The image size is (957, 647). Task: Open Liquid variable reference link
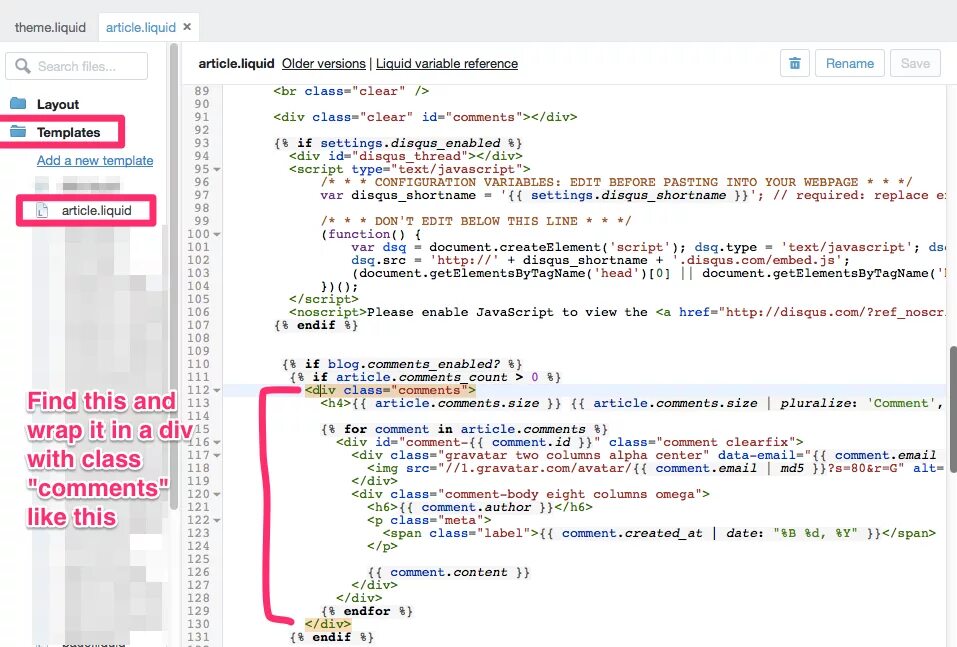point(447,63)
